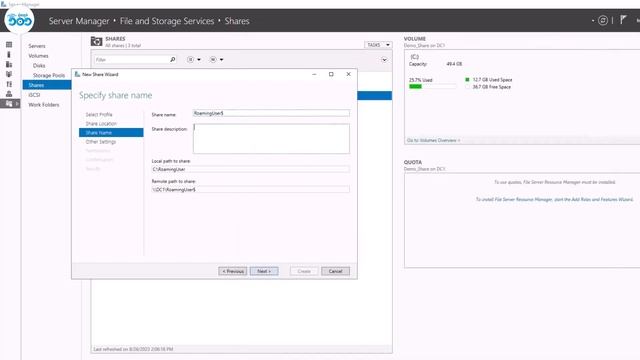Select Disks in the navigation pane

[x=39, y=66]
